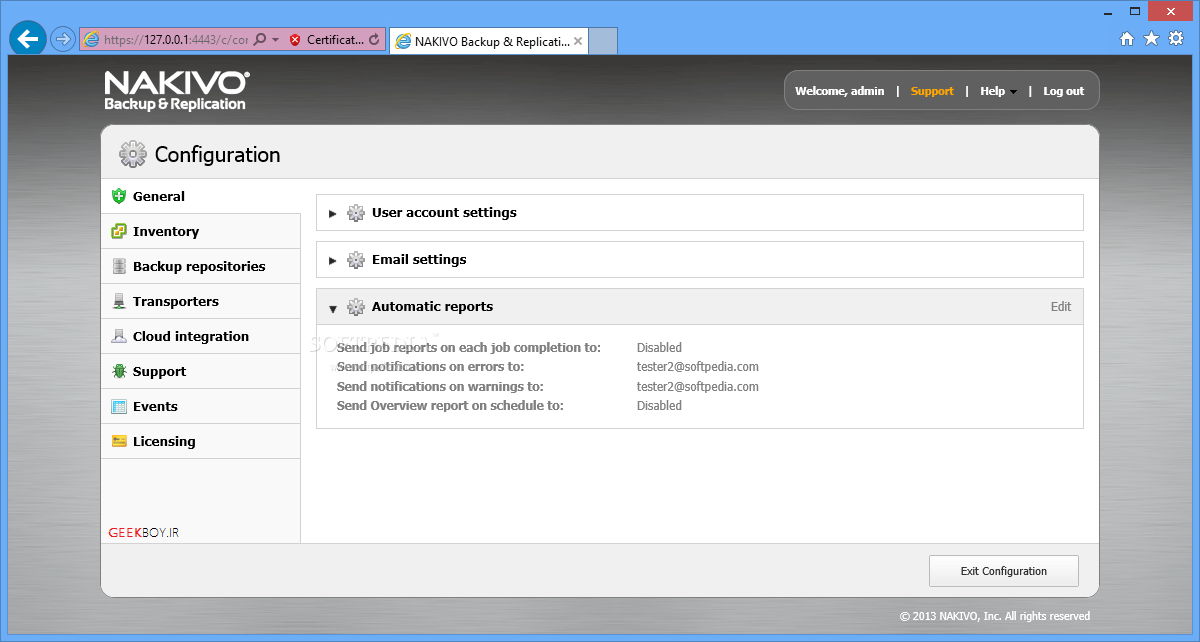This screenshot has height=642, width=1200.
Task: Click 'Send notifications on warnings to:' label
Action: [440, 386]
